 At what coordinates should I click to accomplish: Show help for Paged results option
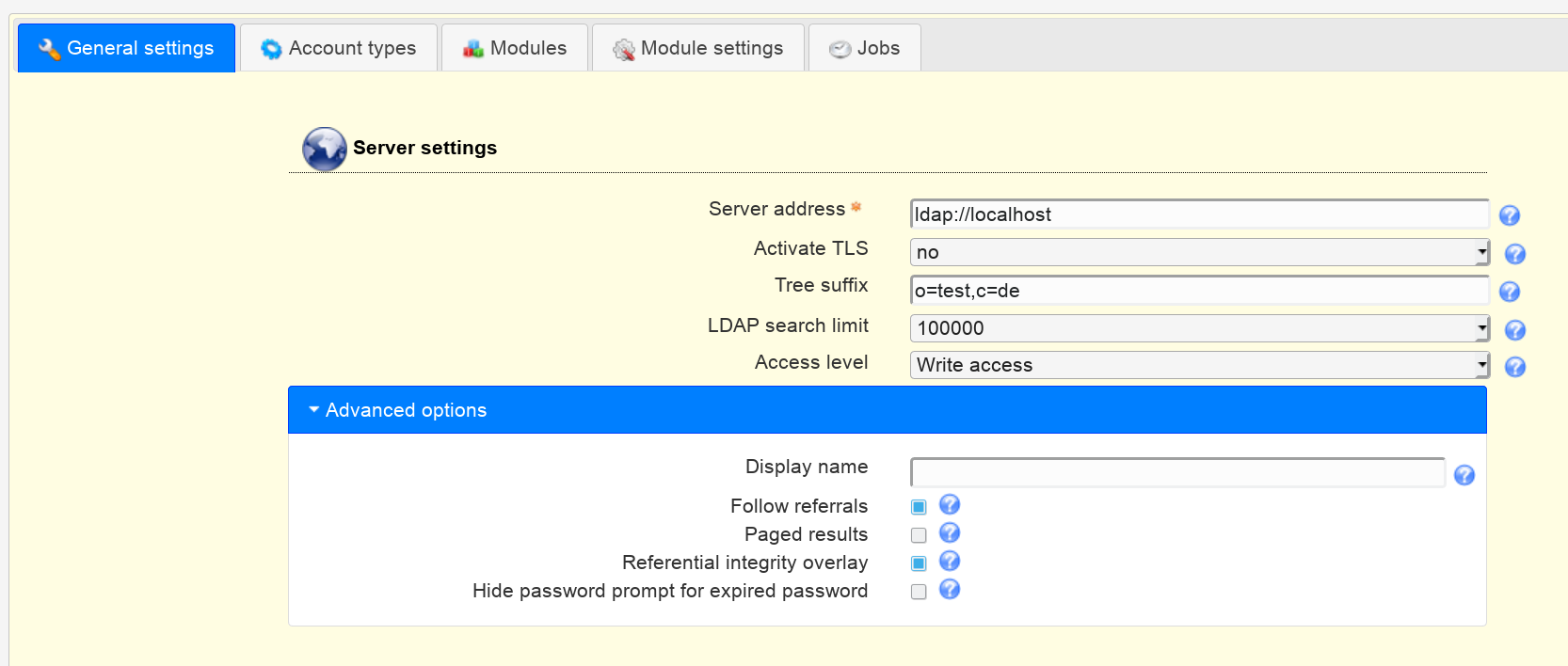click(950, 533)
